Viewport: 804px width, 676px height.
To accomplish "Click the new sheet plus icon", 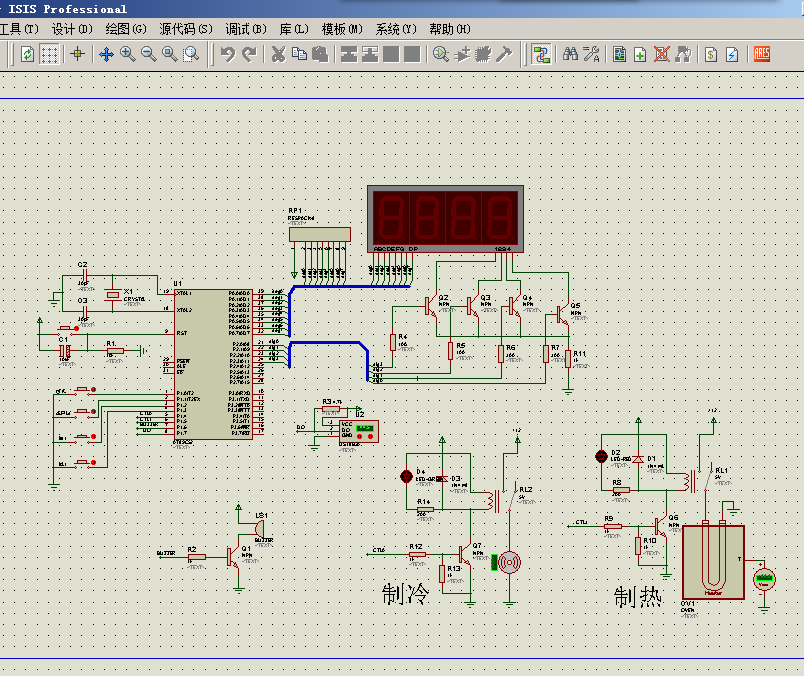I will (x=640, y=54).
